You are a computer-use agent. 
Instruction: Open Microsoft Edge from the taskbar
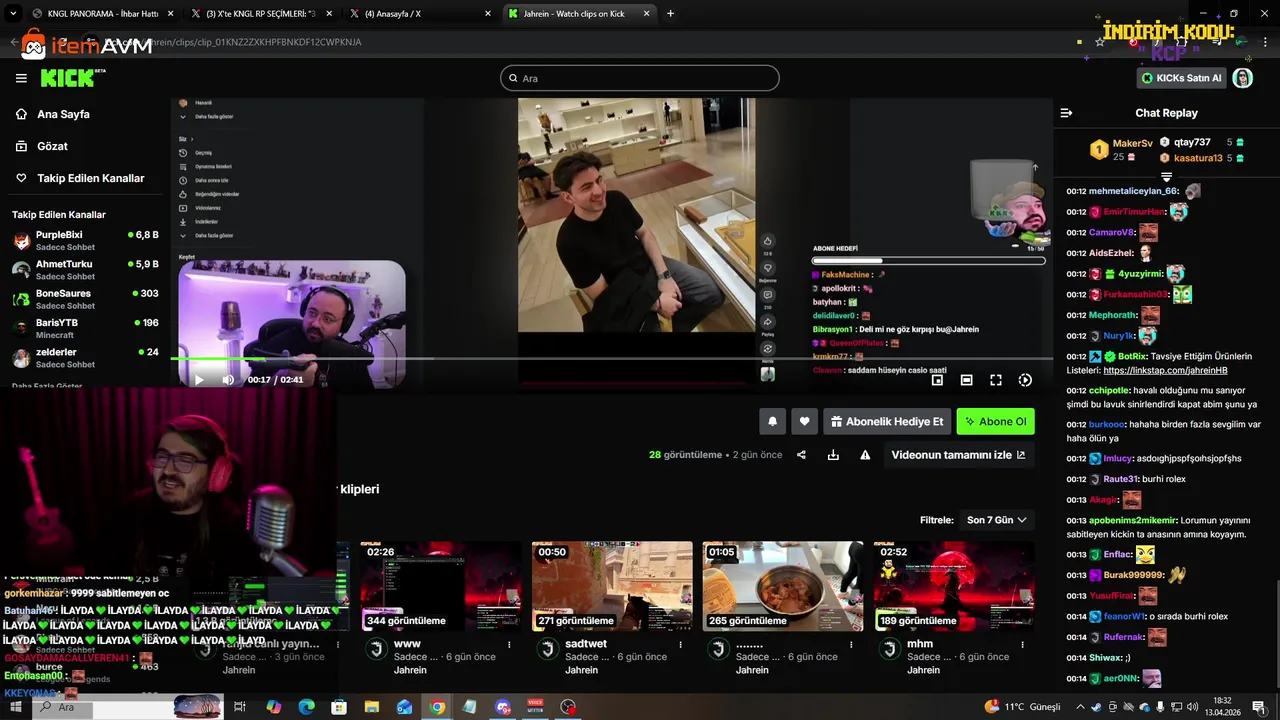306,707
